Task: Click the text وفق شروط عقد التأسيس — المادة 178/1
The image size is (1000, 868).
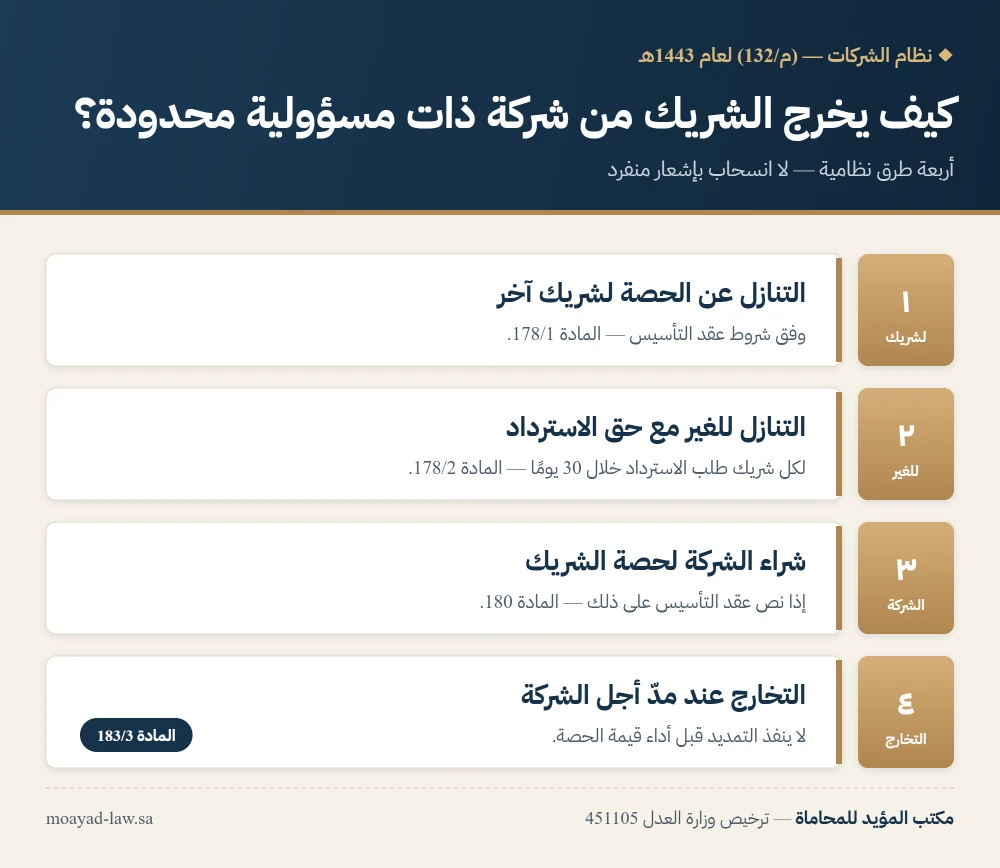Action: (656, 334)
